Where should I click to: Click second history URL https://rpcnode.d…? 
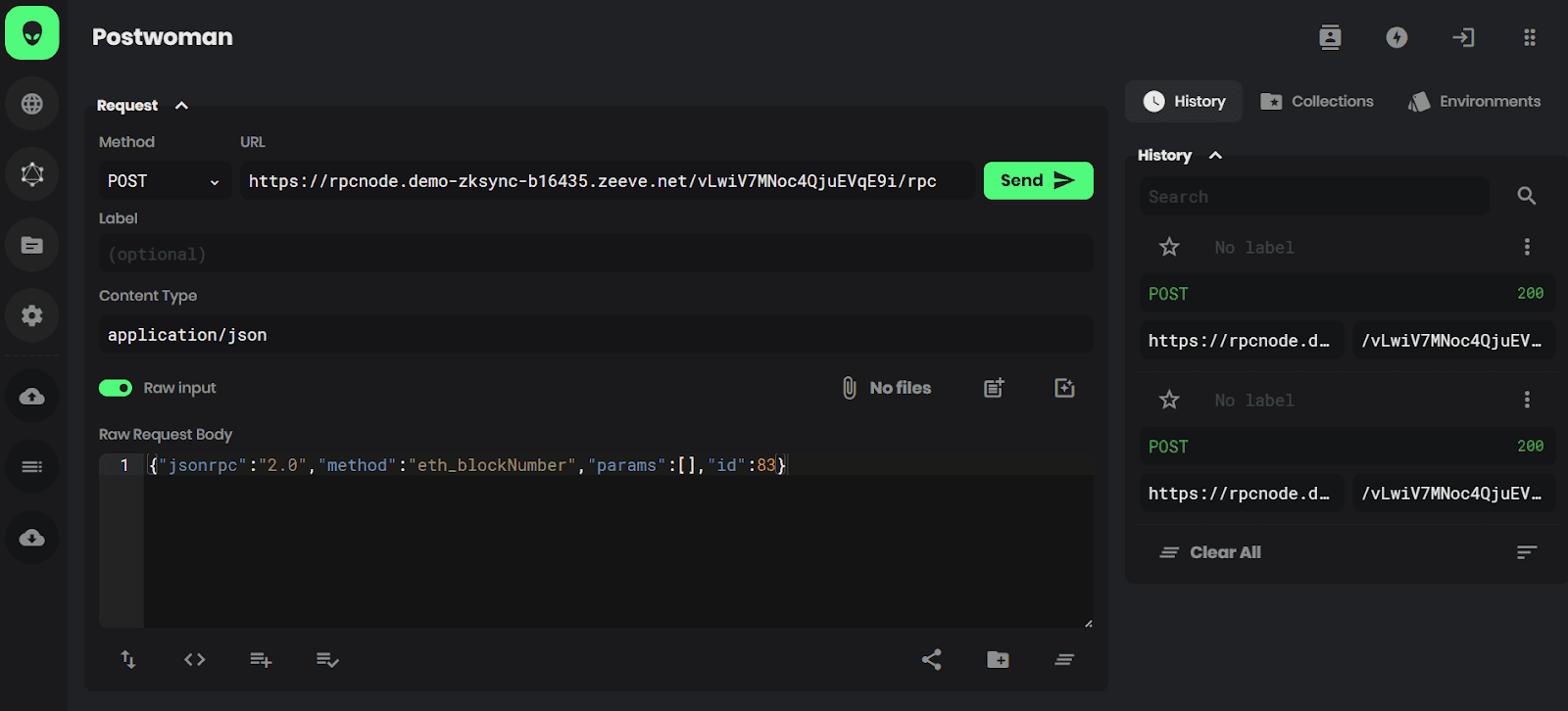tap(1243, 494)
